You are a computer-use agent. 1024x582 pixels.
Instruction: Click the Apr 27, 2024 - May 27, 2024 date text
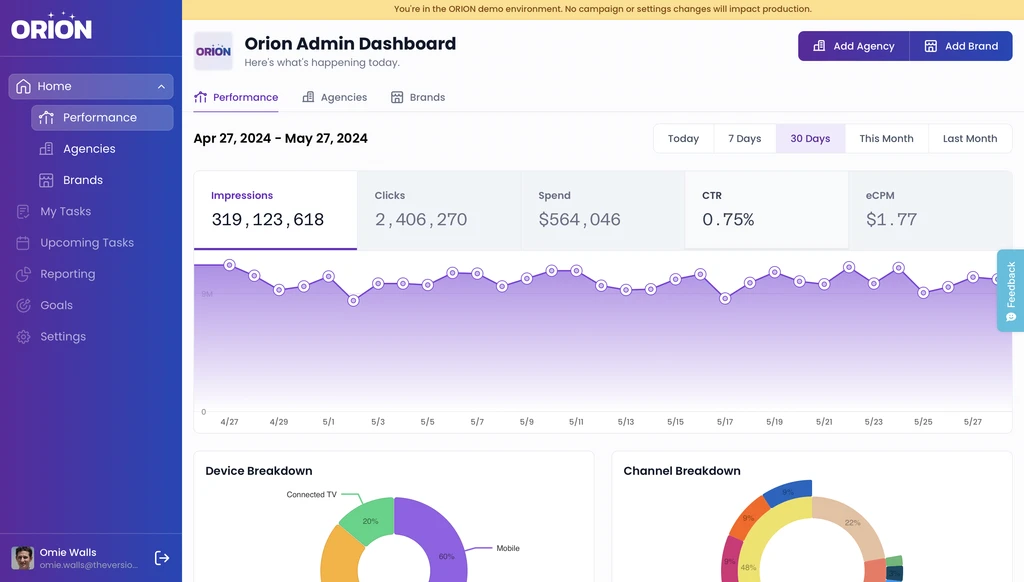pos(281,138)
